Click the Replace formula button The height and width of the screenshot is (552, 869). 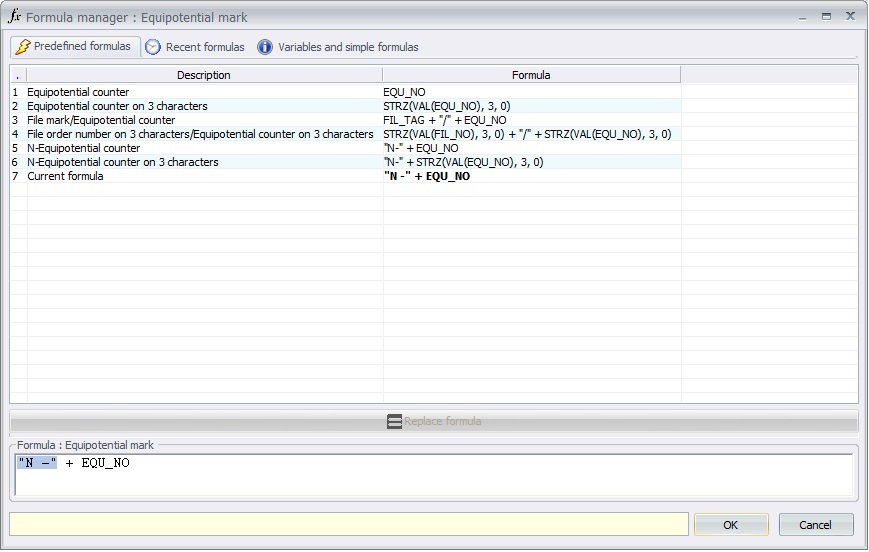point(434,422)
